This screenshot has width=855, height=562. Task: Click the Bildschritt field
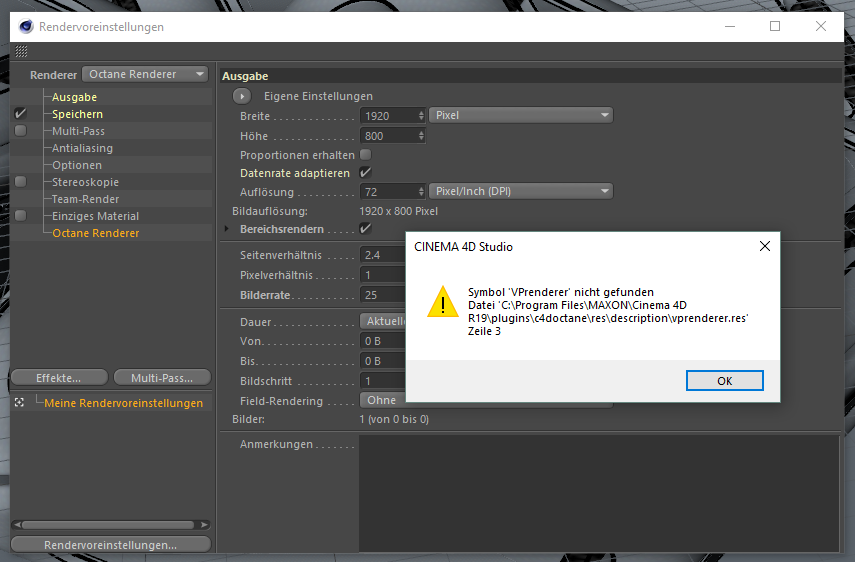pyautogui.click(x=383, y=380)
